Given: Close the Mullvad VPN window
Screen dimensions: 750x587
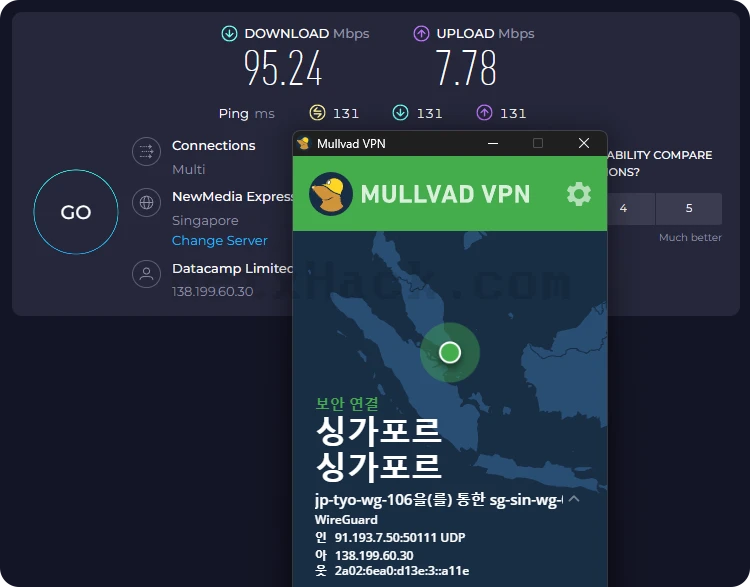Looking at the screenshot, I should [x=584, y=143].
